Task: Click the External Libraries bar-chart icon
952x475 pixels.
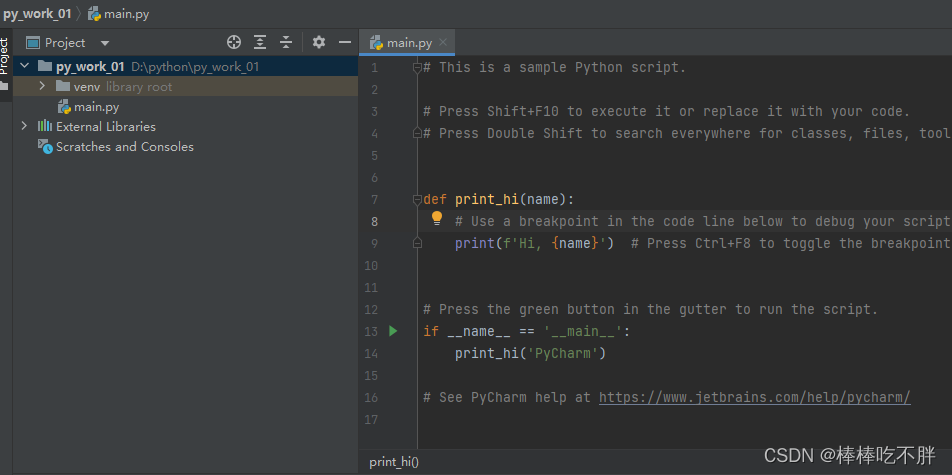Action: coord(45,126)
